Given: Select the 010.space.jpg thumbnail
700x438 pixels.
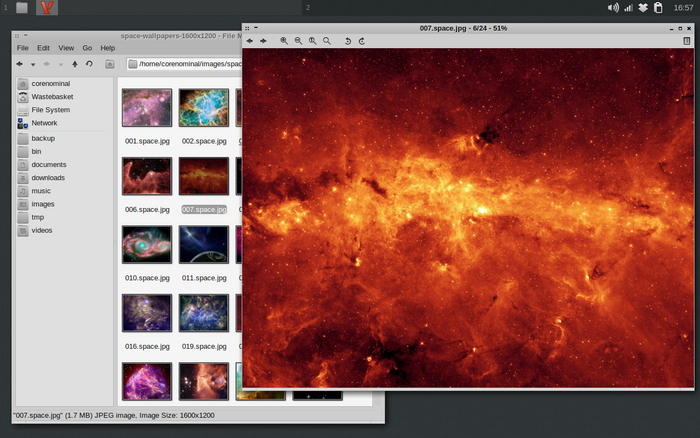Looking at the screenshot, I should (147, 244).
